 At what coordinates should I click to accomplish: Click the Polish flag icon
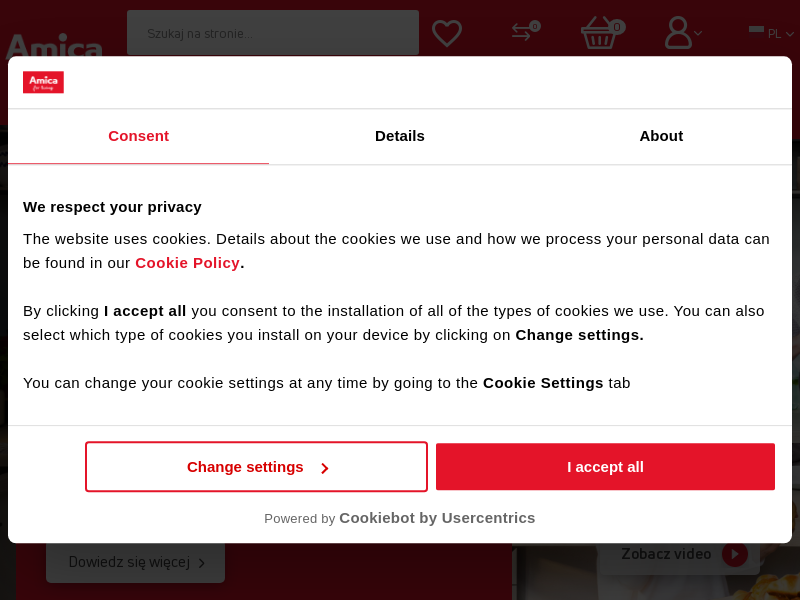tap(756, 30)
